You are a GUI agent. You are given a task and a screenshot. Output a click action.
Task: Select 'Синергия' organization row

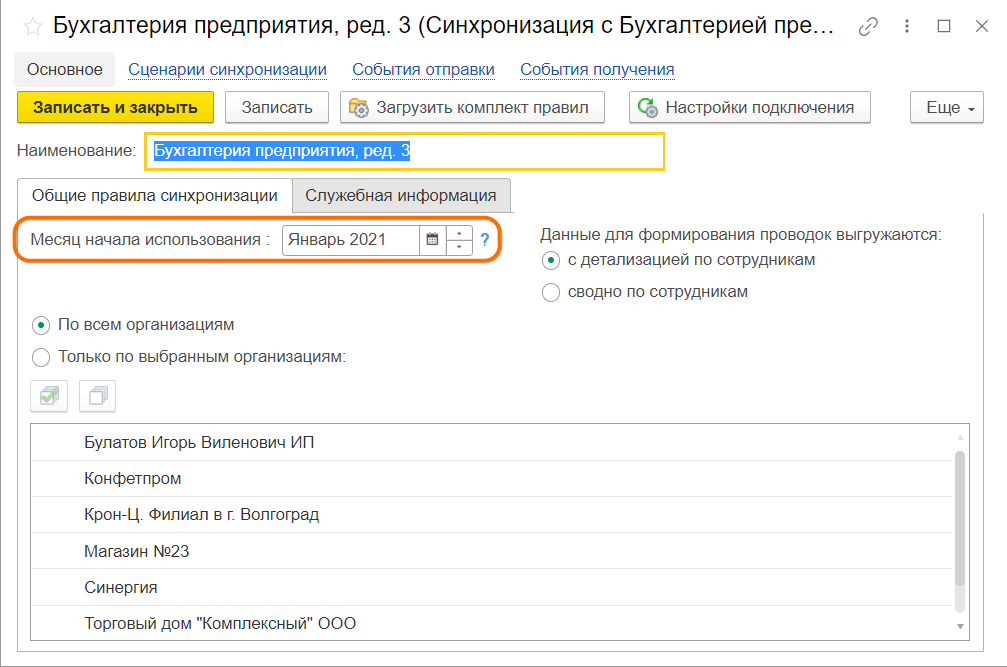click(492, 587)
